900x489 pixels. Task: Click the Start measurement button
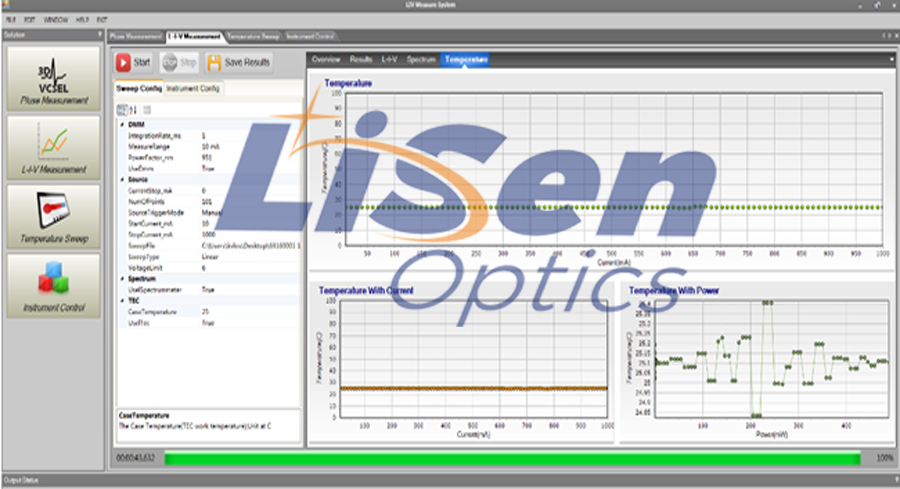tap(133, 63)
